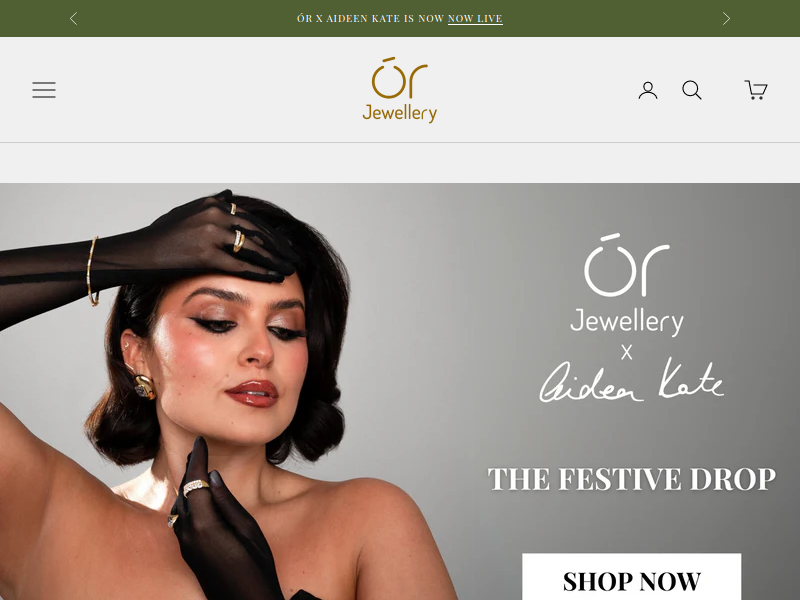
Task: Click the ÓR X AIDEEN KATE announcement text
Action: (370, 19)
